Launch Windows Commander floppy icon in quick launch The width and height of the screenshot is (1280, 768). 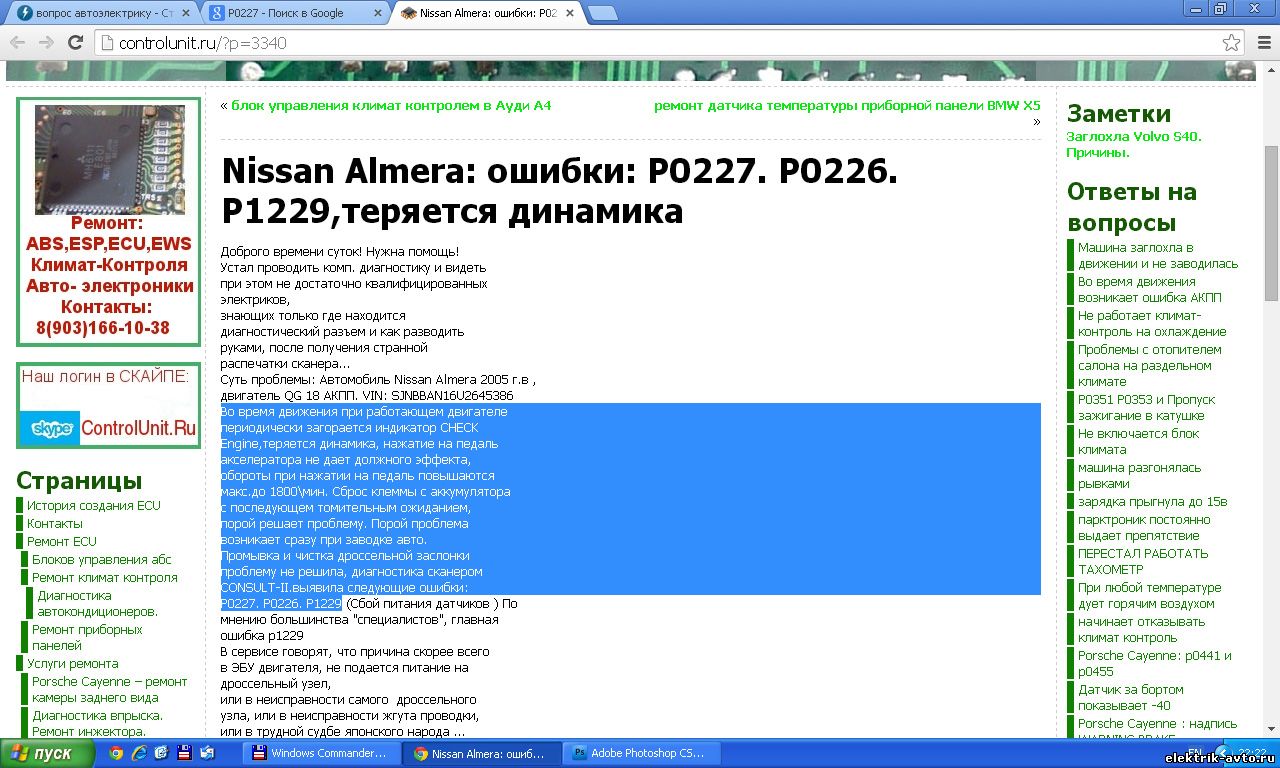click(184, 753)
